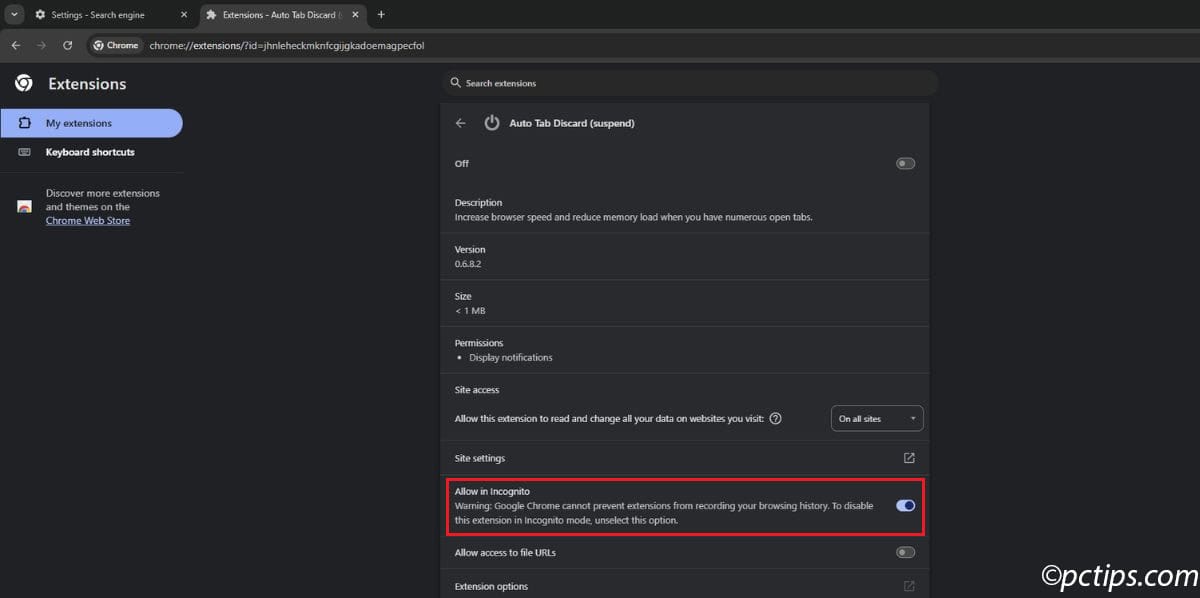Open the On all sites dropdown
The width and height of the screenshot is (1200, 598).
pyautogui.click(x=877, y=418)
